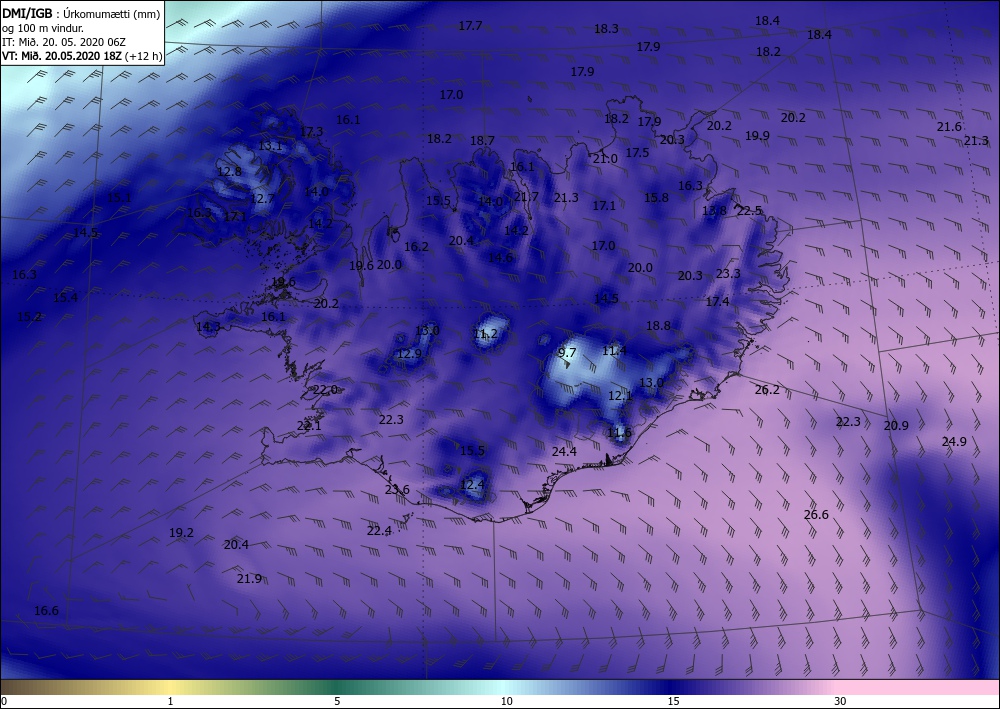The image size is (1000, 709).
Task: Click the 21.9 value in the southwest sea
Action: coord(249,578)
